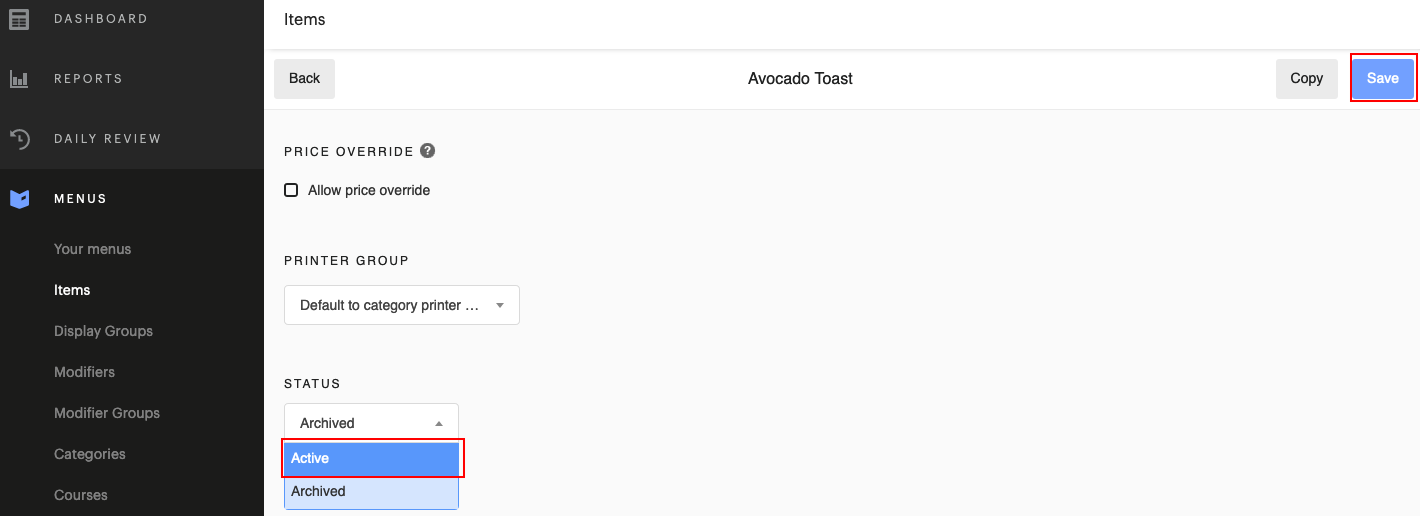Select Active from the status list

point(371,458)
